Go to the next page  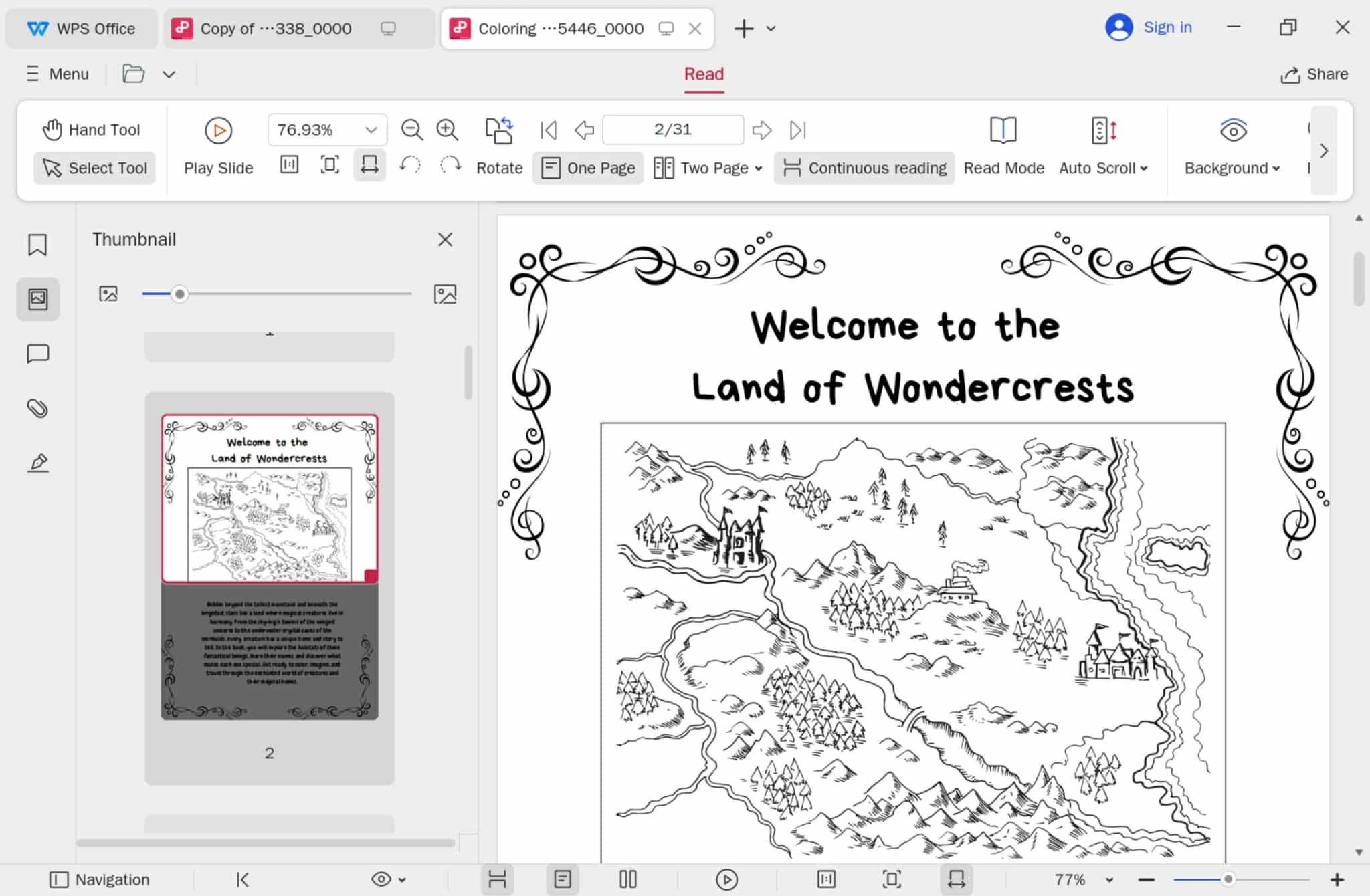point(762,130)
